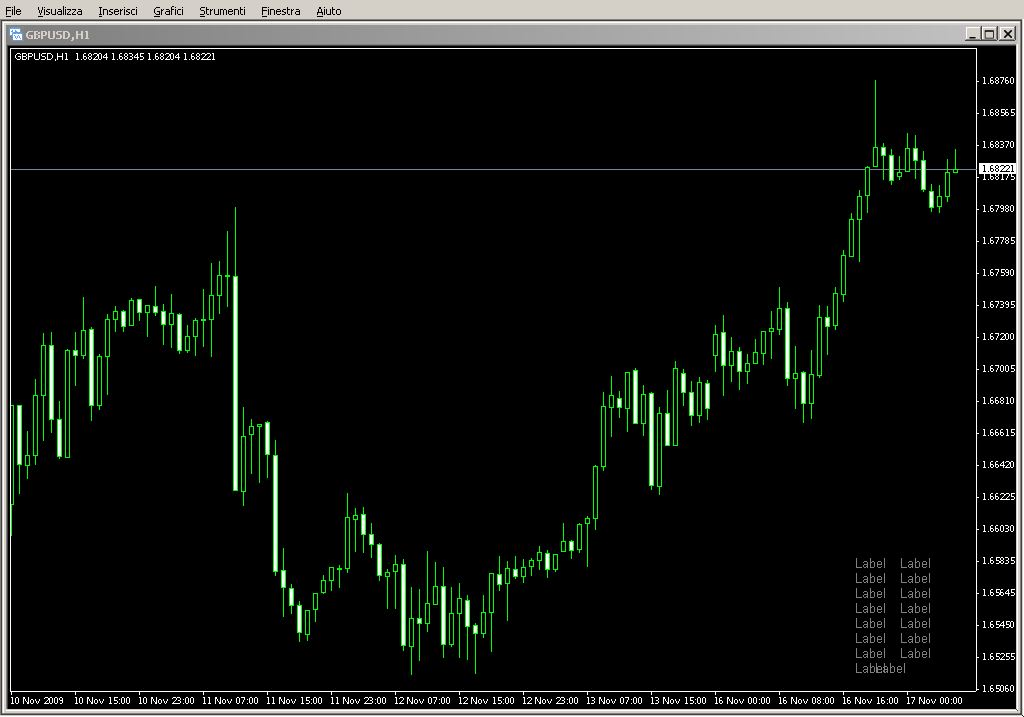Click the 1.66030 price axis label

(x=999, y=529)
